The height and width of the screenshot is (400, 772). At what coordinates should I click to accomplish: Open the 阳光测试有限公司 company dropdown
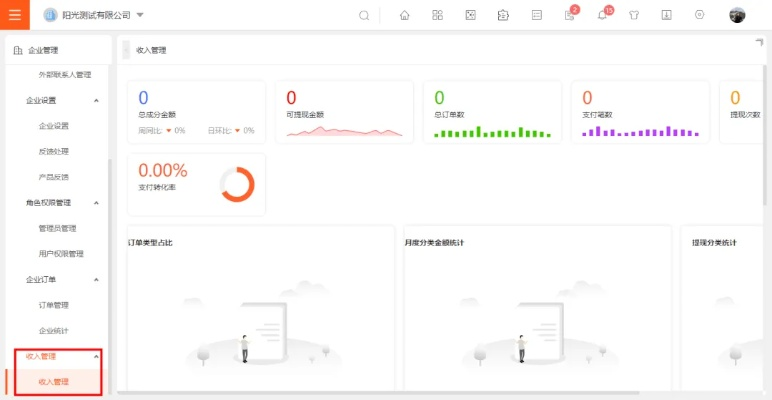pyautogui.click(x=94, y=15)
